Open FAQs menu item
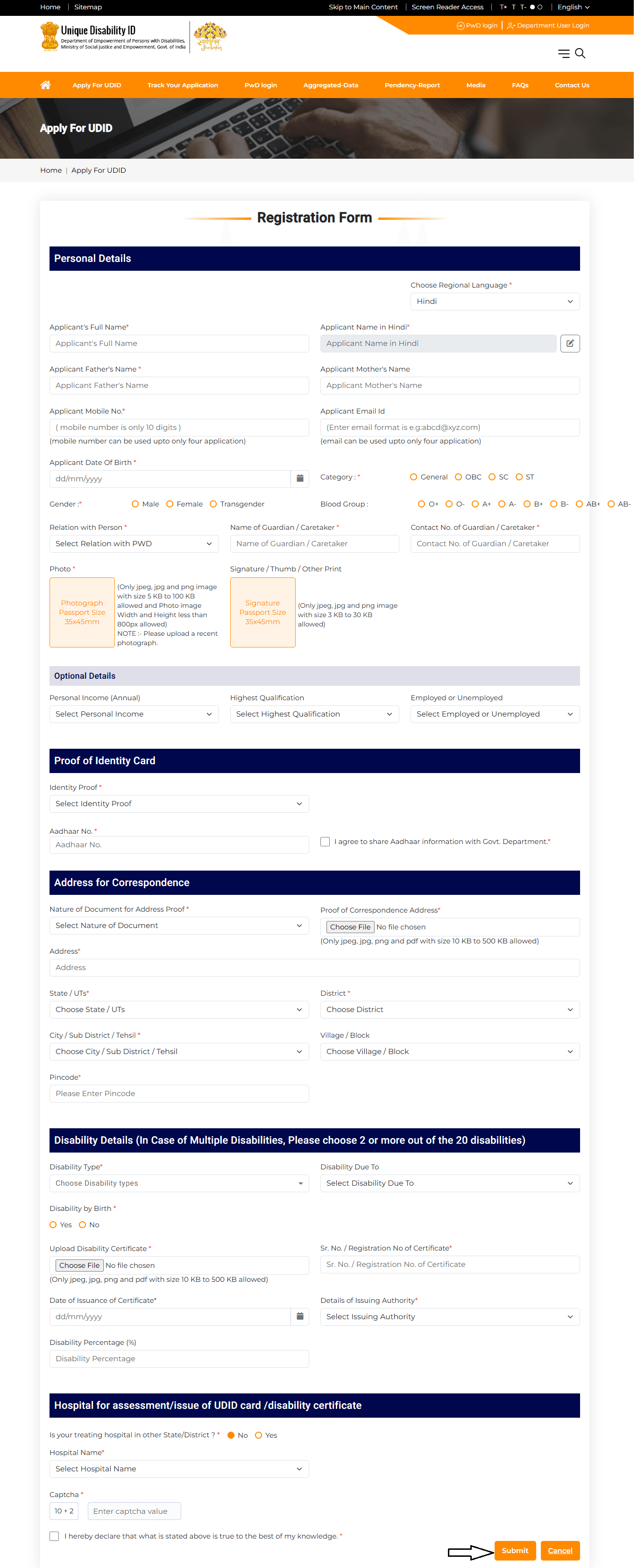The image size is (638, 1568). [x=520, y=85]
